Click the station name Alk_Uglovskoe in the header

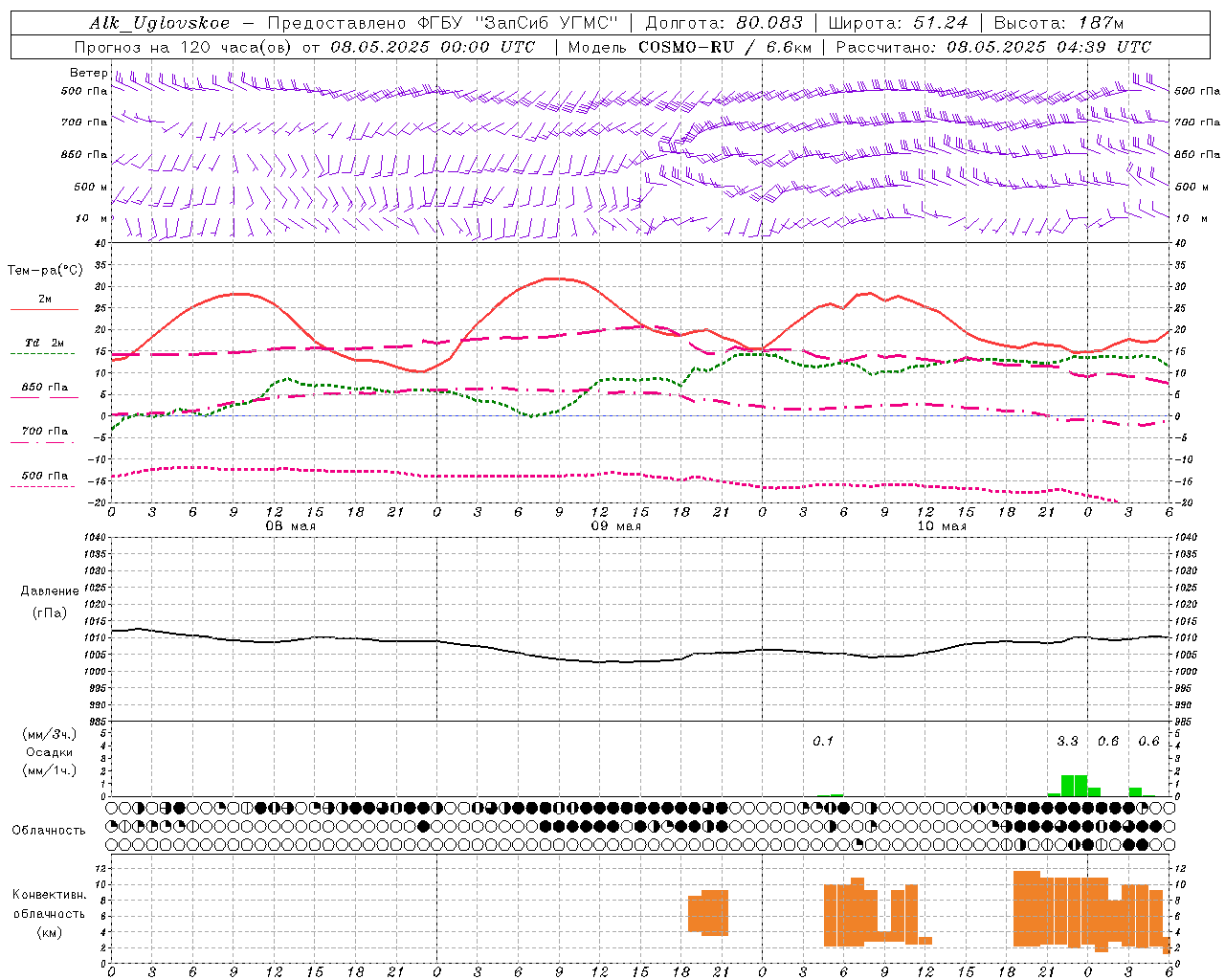[159, 23]
